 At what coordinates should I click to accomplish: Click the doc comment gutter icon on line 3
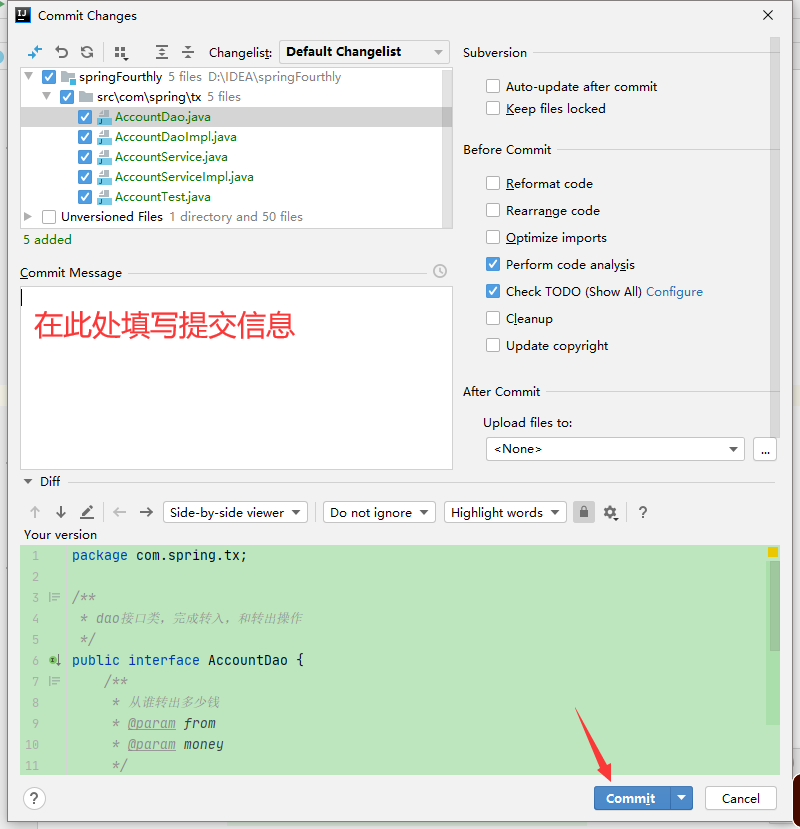(x=54, y=597)
